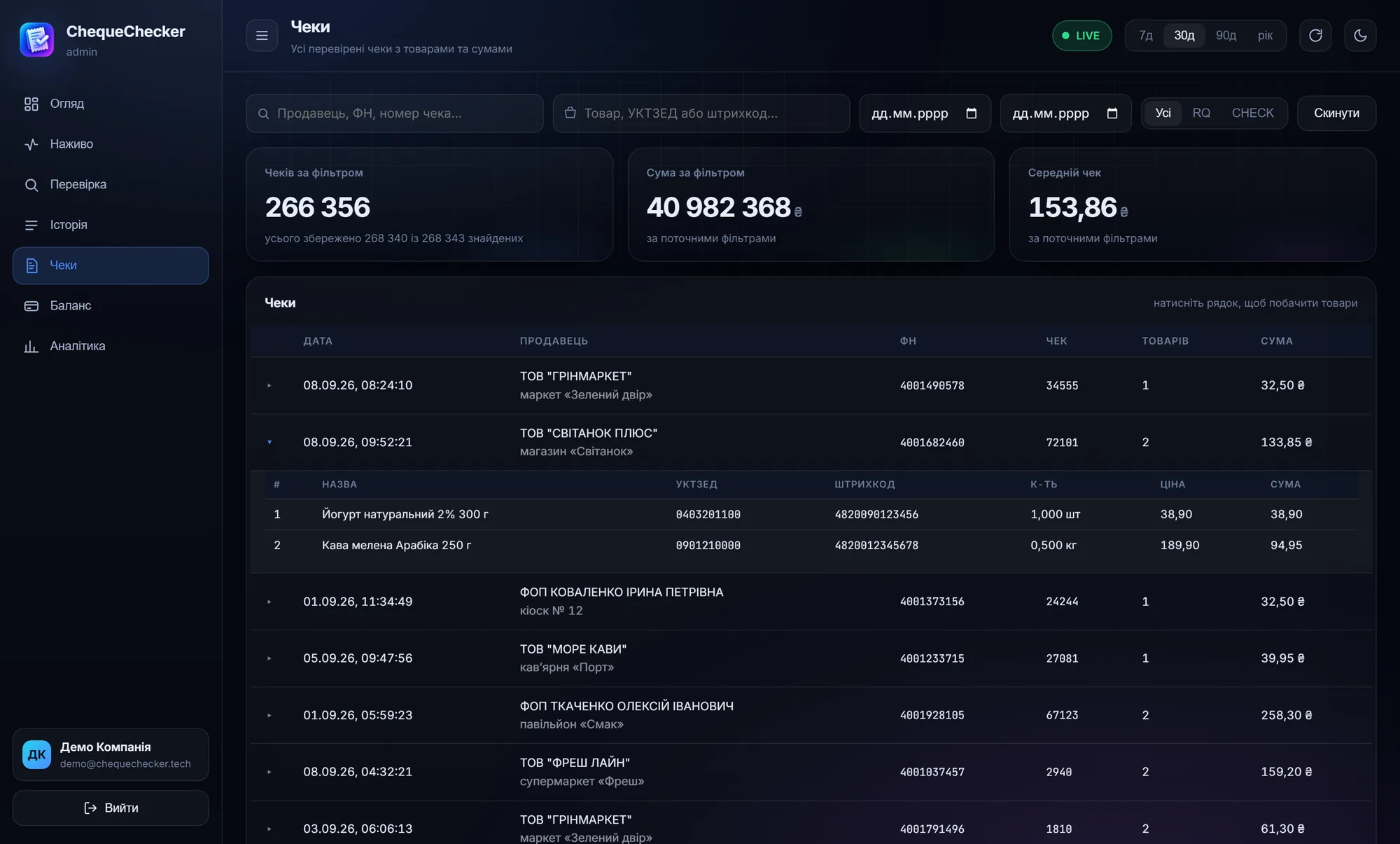This screenshot has height=844, width=1400.
Task: Select the 90д period
Action: pyautogui.click(x=1226, y=36)
